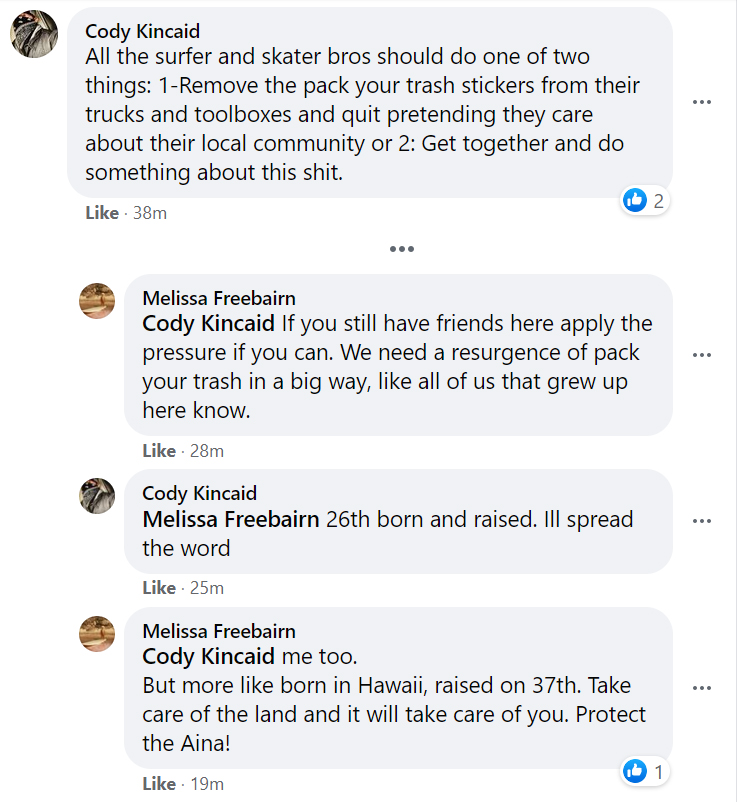737x802 pixels.
Task: View like reaction on 'Protect the Aina' reply
Action: (644, 771)
